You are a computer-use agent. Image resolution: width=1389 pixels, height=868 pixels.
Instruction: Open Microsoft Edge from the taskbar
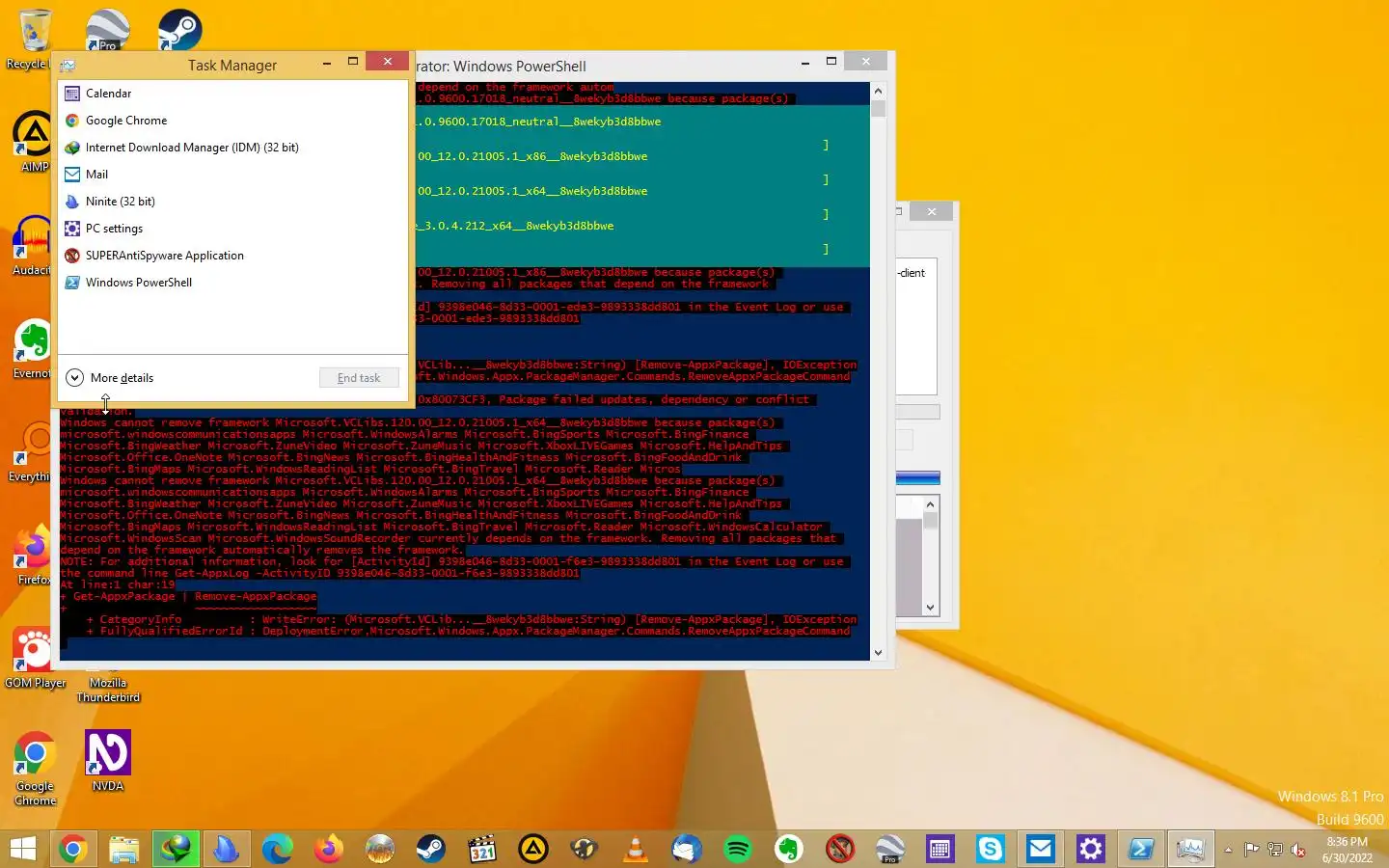pyautogui.click(x=278, y=849)
